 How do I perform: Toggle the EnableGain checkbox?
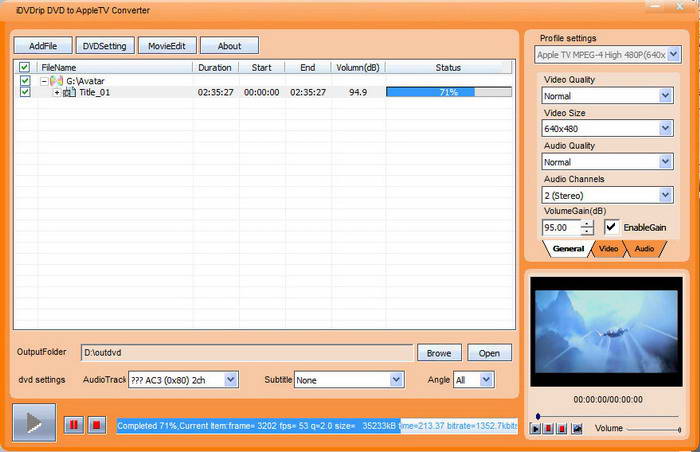(x=611, y=227)
